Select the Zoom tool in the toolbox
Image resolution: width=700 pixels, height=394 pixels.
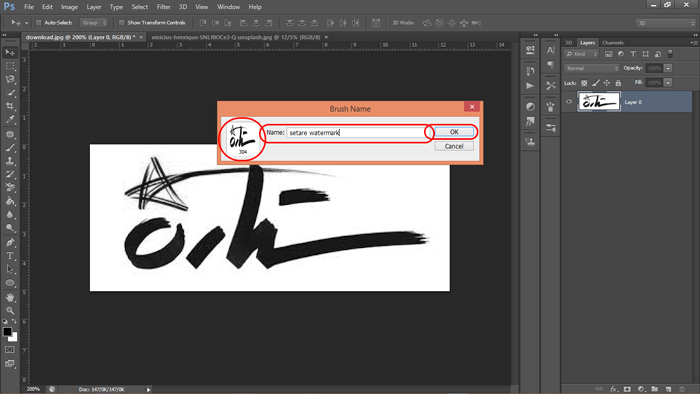click(x=10, y=311)
